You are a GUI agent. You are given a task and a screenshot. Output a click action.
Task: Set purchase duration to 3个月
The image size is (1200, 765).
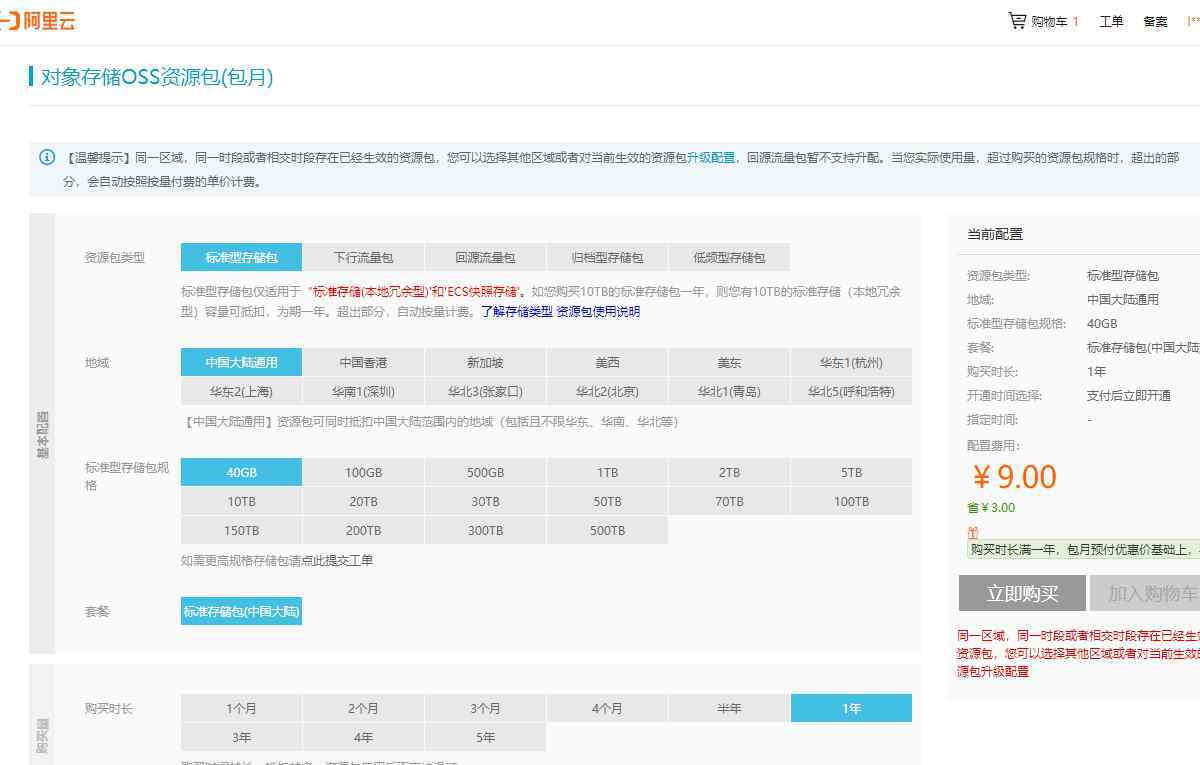[x=485, y=708]
